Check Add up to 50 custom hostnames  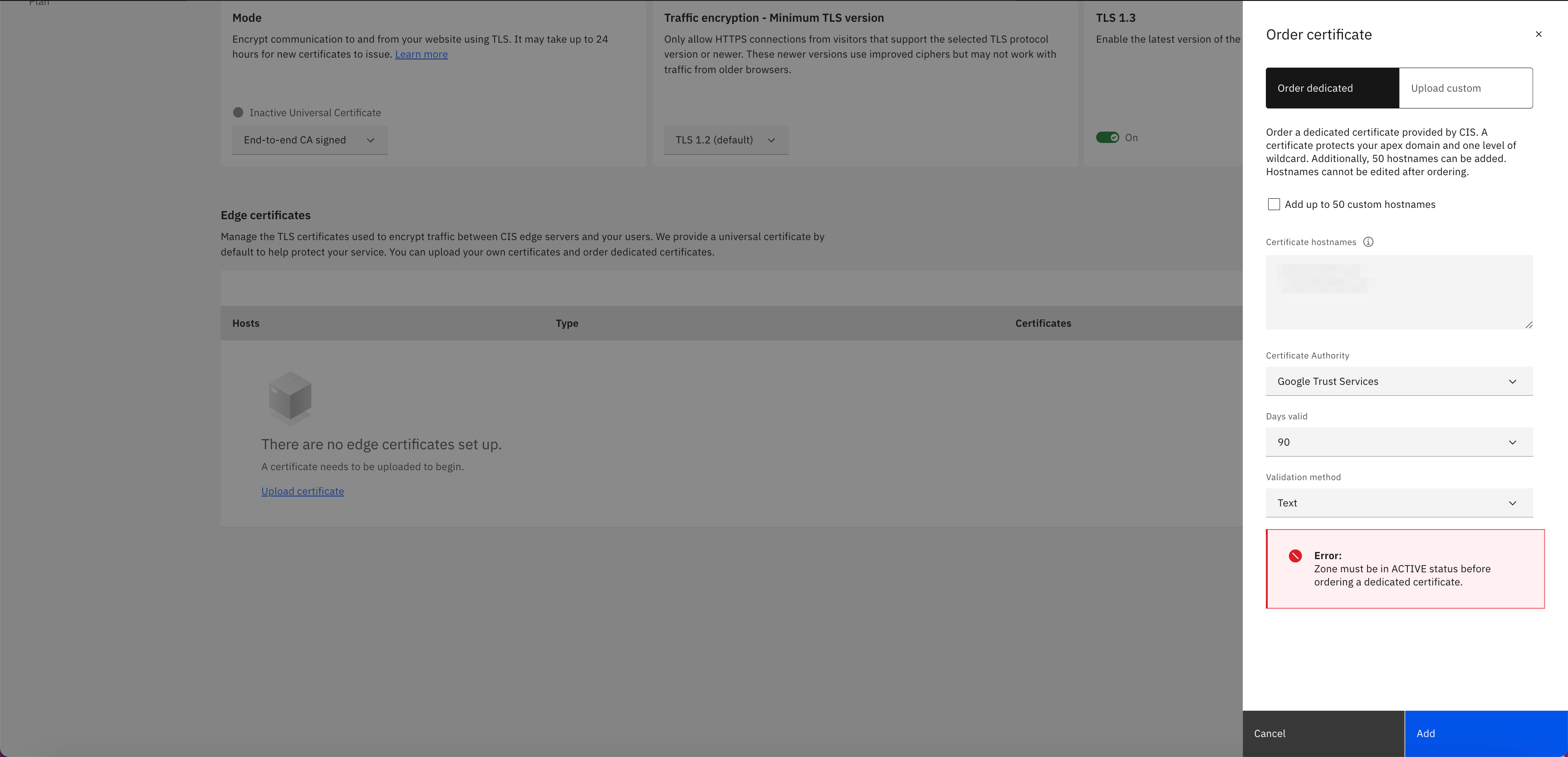[x=1274, y=204]
